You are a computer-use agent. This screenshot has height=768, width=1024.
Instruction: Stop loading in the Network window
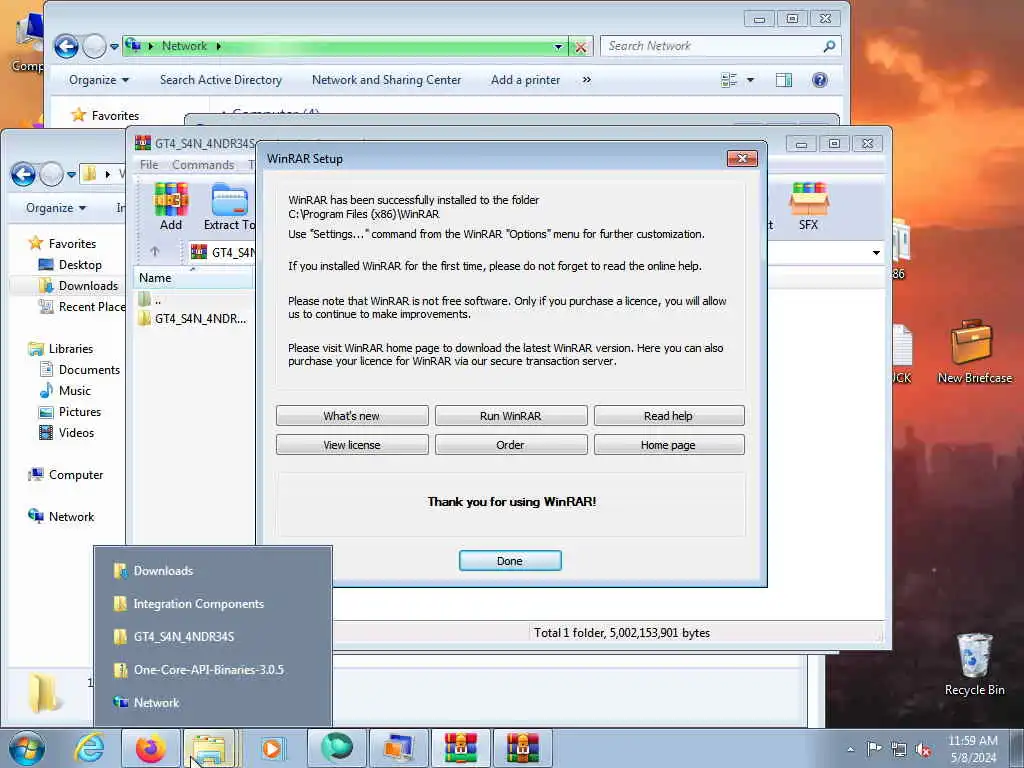tap(580, 46)
